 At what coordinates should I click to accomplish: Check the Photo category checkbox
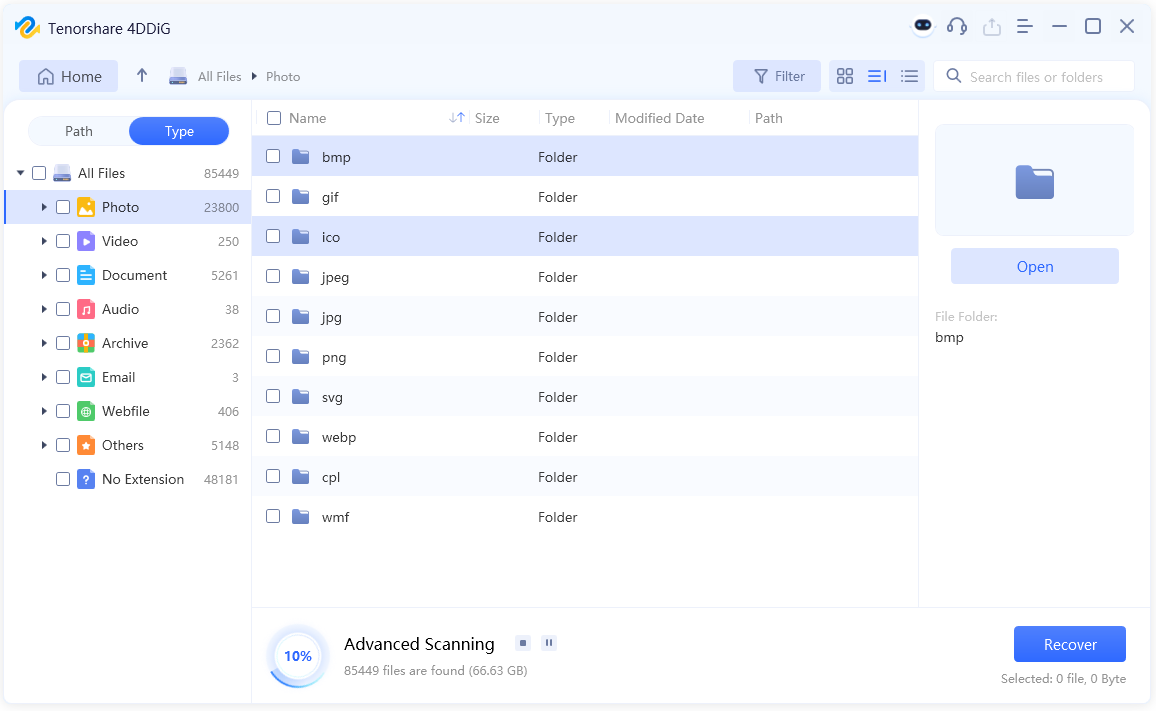[x=63, y=206]
